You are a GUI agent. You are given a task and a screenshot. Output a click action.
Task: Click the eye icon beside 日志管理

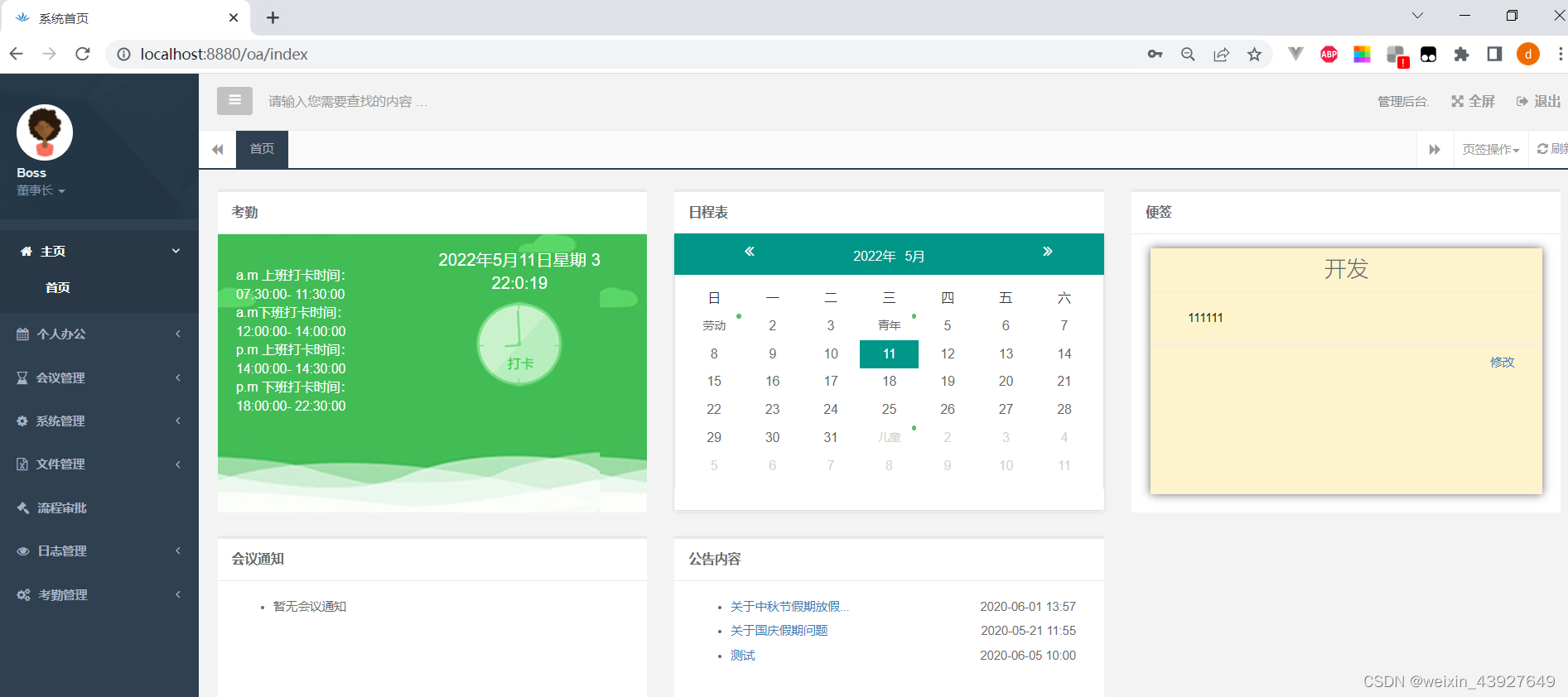23,550
